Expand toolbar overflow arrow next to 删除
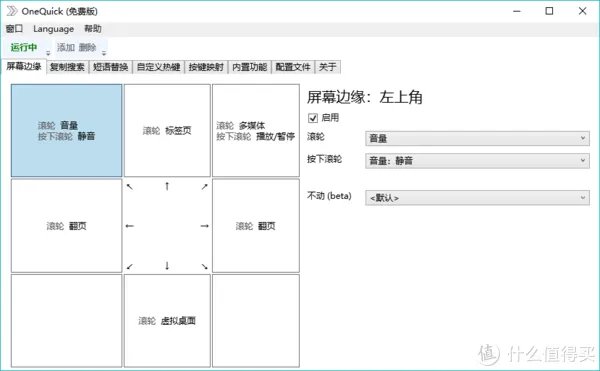This screenshot has width=600, height=371. coord(104,53)
